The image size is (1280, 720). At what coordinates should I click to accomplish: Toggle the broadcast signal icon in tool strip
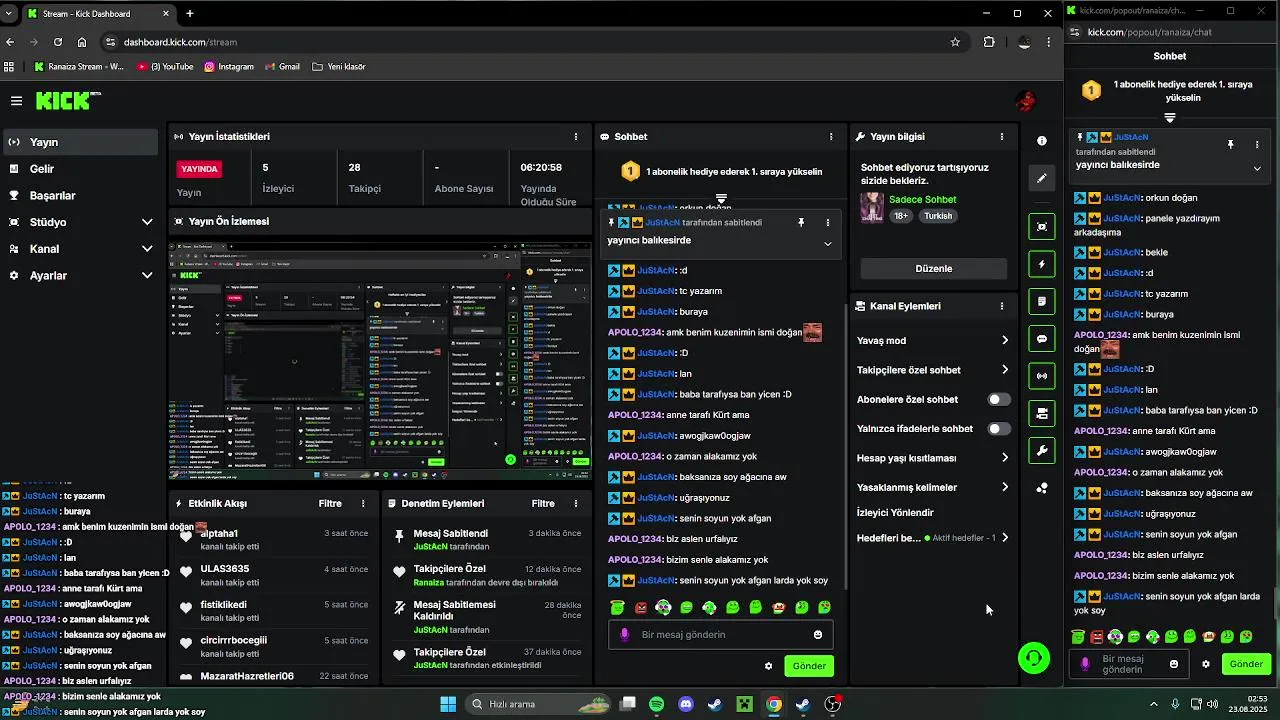(1042, 376)
